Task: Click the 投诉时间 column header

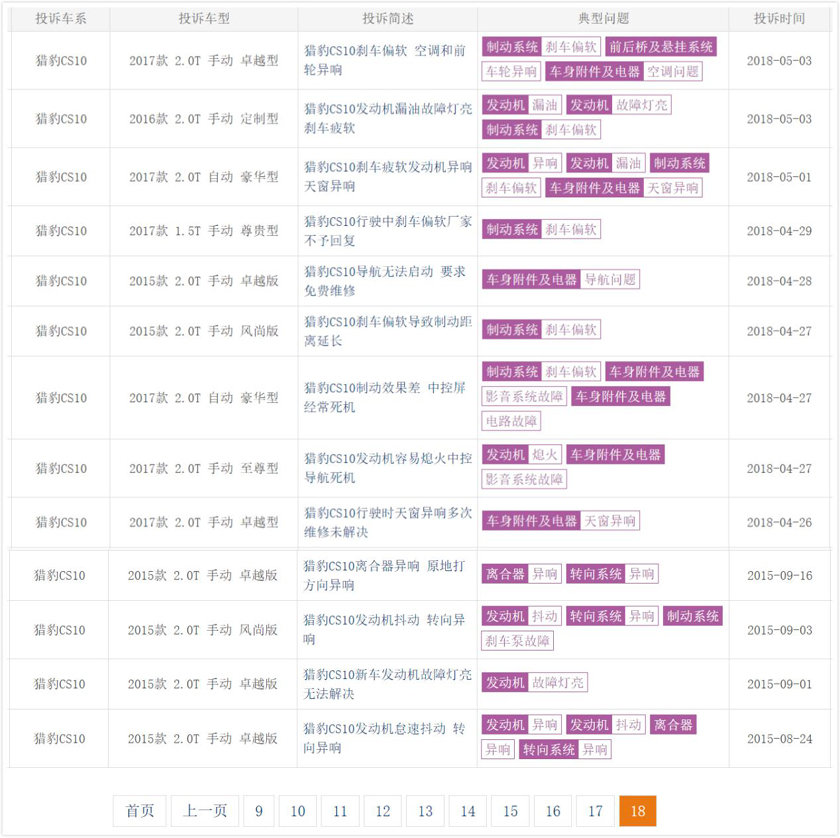Action: pos(779,19)
